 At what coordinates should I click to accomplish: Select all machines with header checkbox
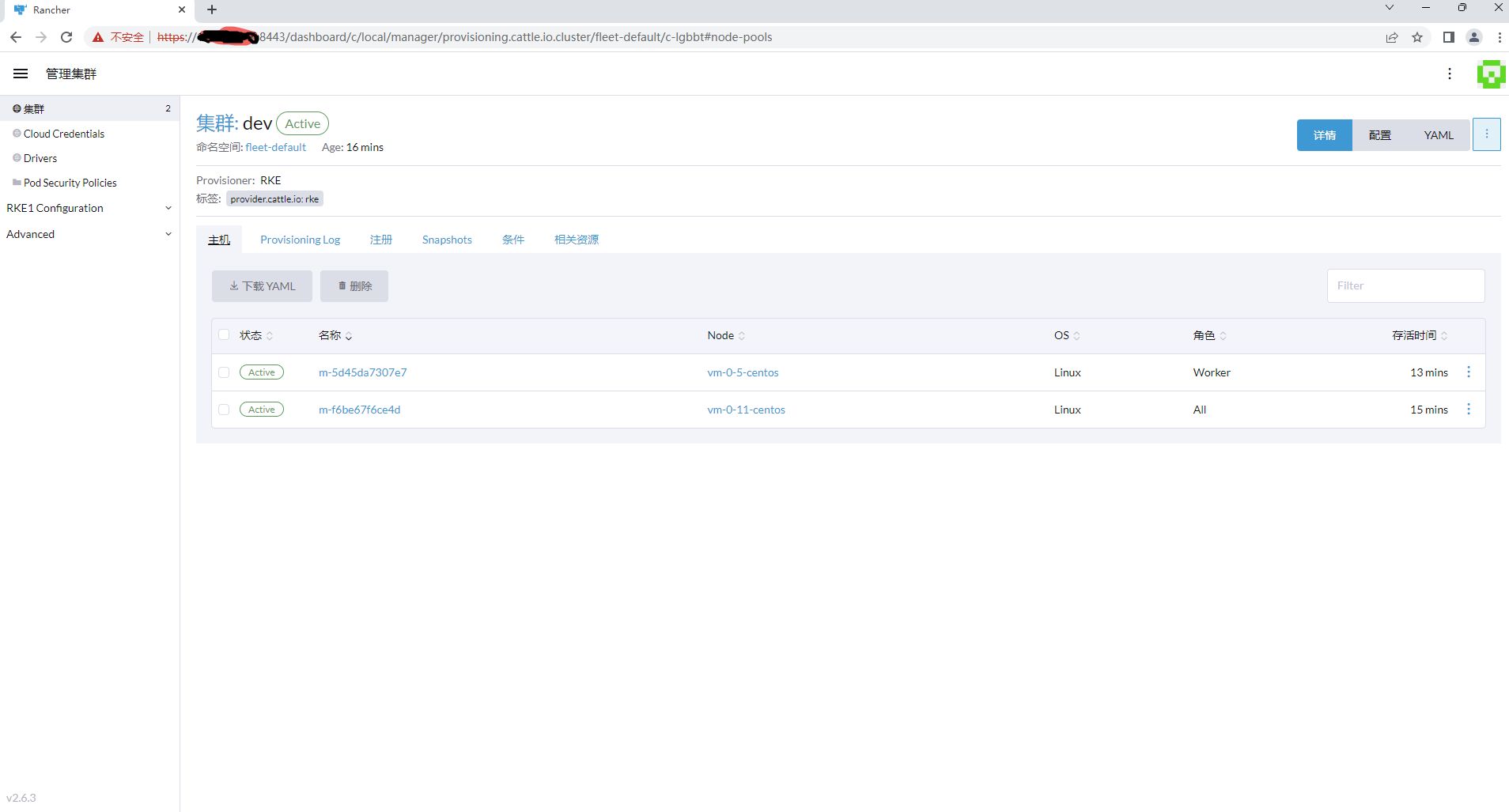[224, 334]
